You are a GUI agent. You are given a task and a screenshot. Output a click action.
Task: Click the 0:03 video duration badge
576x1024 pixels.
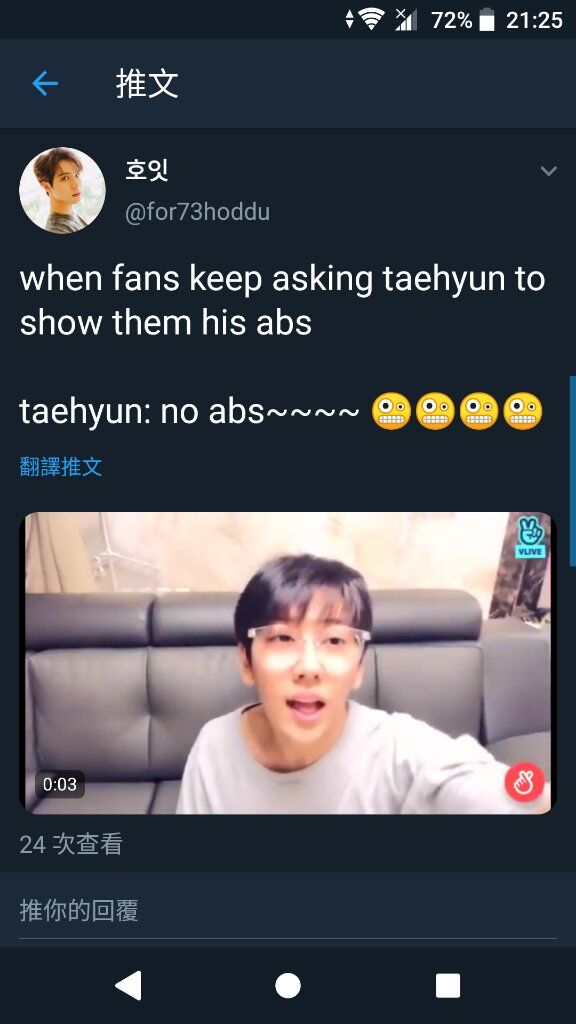(x=59, y=784)
